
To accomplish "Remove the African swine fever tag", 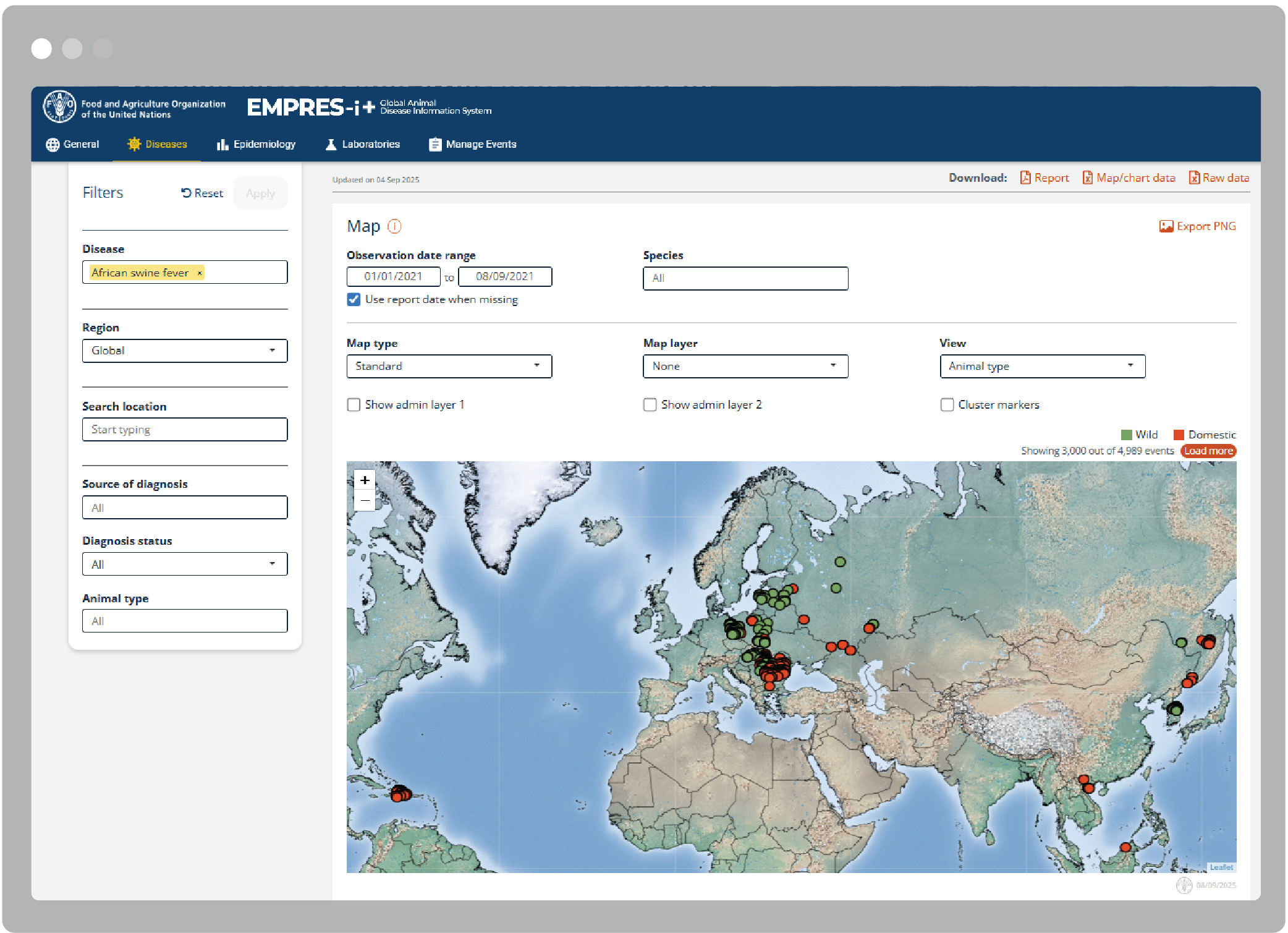I will [x=200, y=273].
